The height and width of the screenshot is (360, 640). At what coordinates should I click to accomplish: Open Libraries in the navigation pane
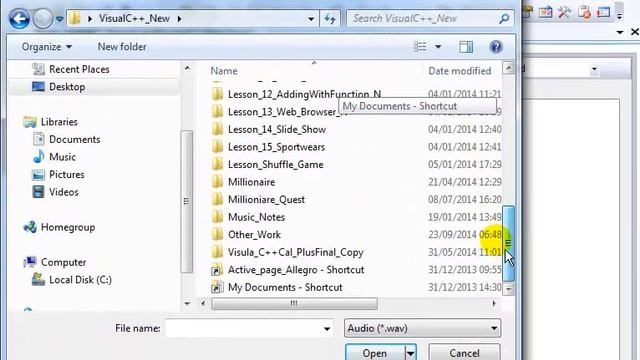(x=59, y=122)
